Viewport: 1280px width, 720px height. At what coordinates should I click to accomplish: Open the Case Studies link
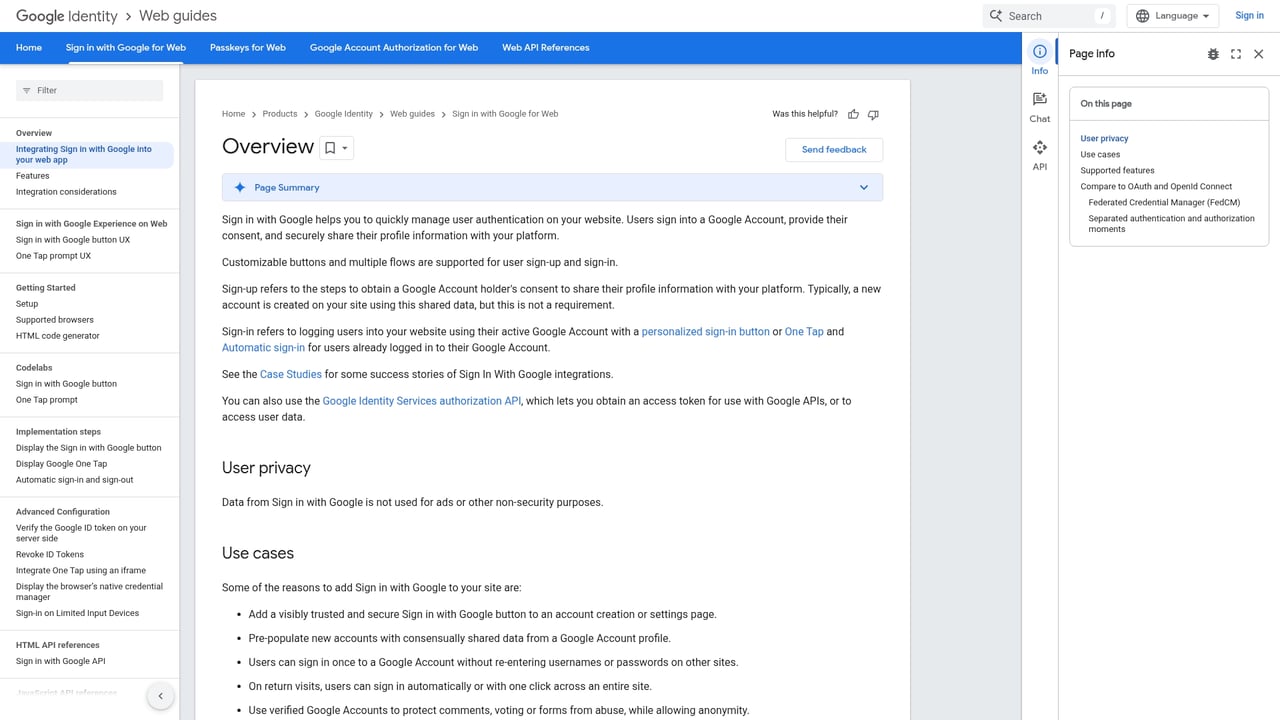[290, 374]
